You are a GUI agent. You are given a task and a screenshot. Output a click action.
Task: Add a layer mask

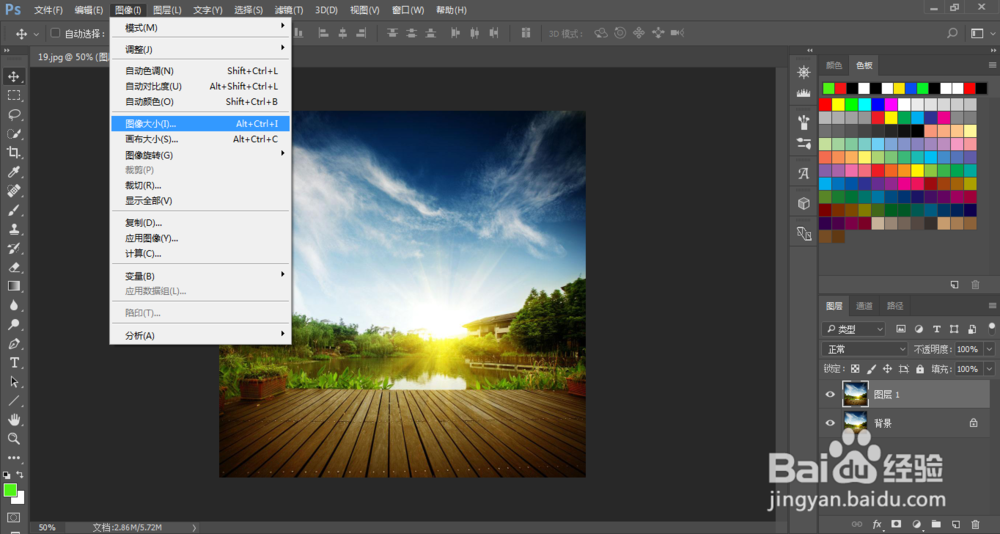point(896,524)
